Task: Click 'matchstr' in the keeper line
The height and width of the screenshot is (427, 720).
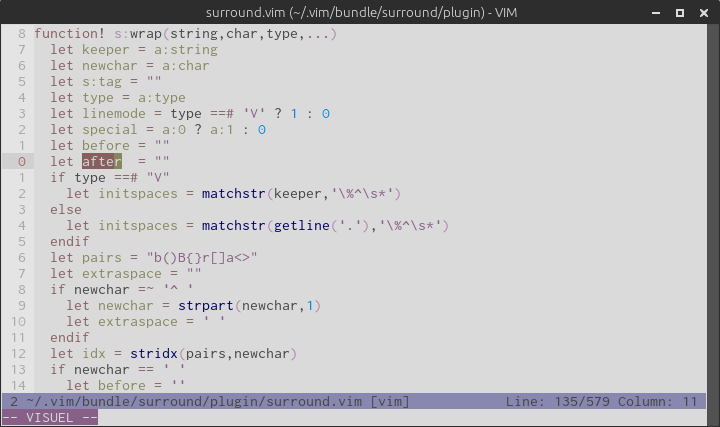Action: [x=234, y=194]
